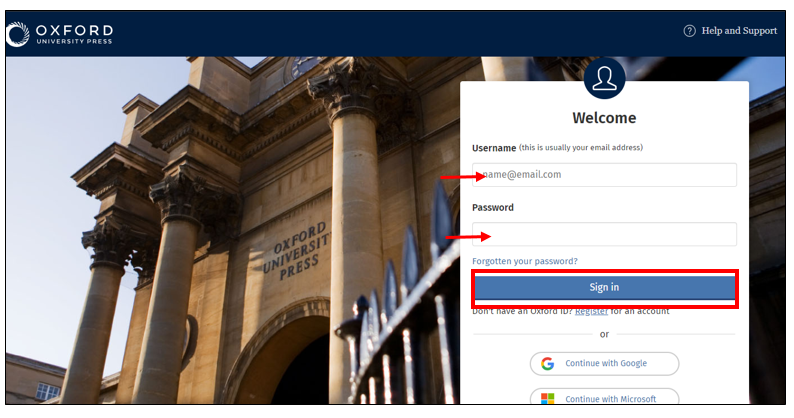Screen dimensions: 794x418
Task: Click the Microsoft logo icon
Action: tap(547, 398)
